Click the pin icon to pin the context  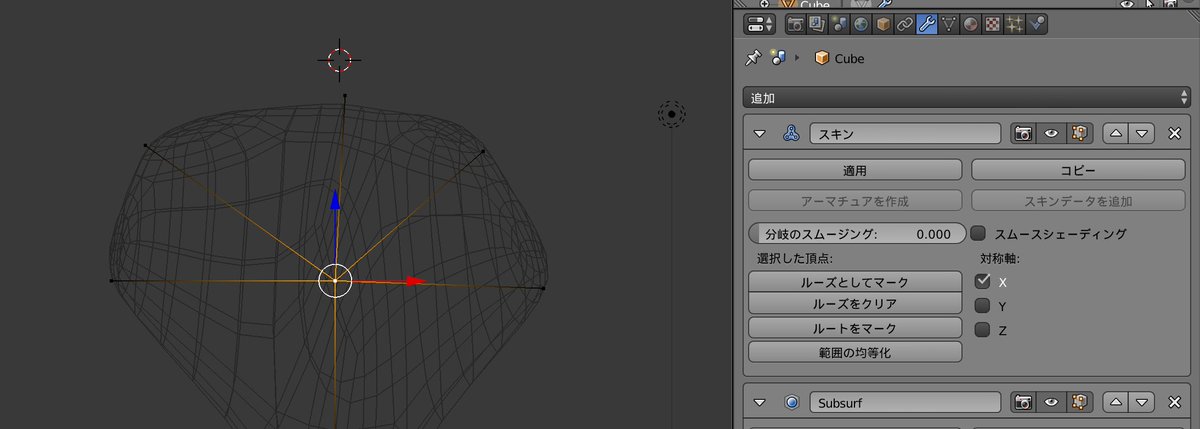tap(754, 58)
